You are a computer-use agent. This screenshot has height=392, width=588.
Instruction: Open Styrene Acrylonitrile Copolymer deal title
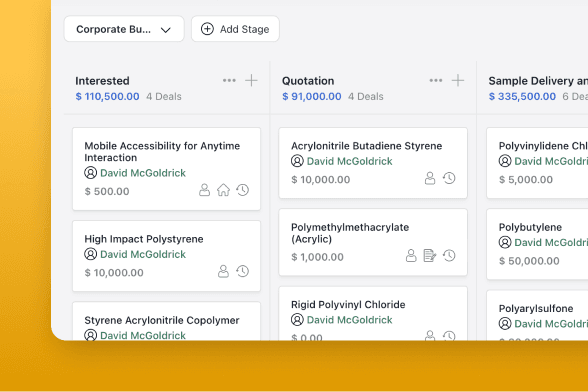(162, 320)
